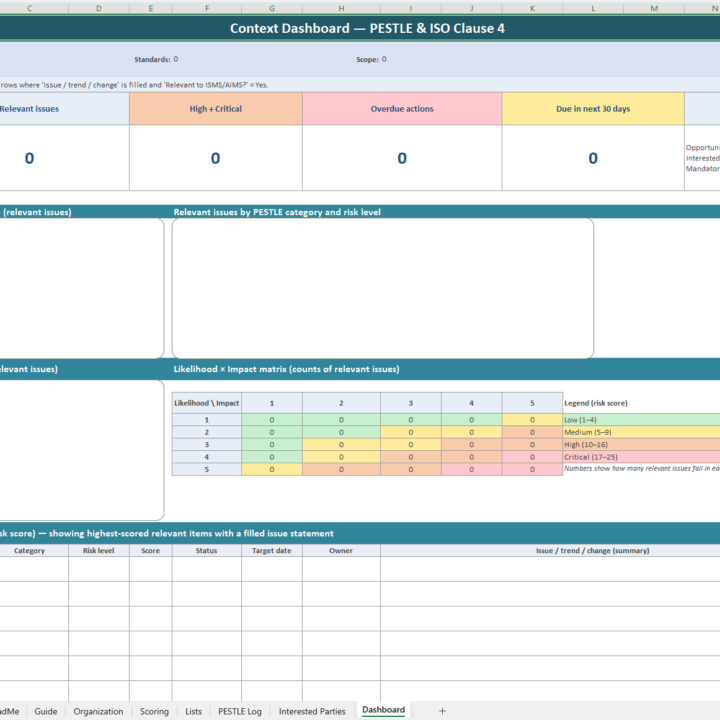This screenshot has height=720, width=720.
Task: Click the 'Risk level' table column header
Action: click(99, 551)
